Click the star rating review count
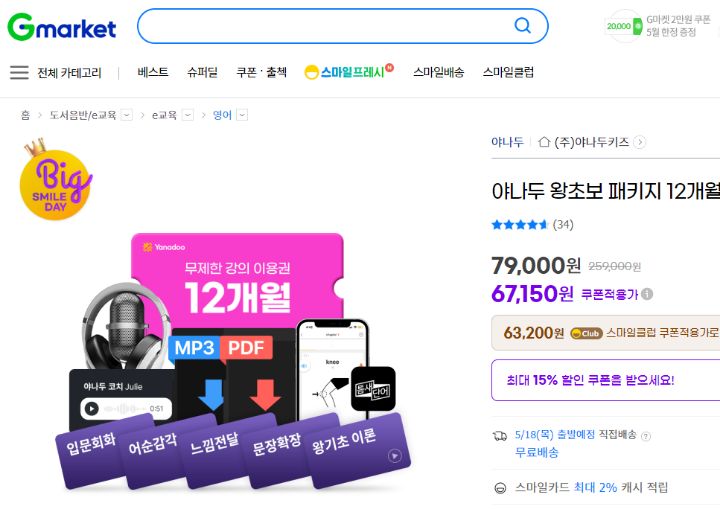The height and width of the screenshot is (509, 720). pyautogui.click(x=563, y=225)
